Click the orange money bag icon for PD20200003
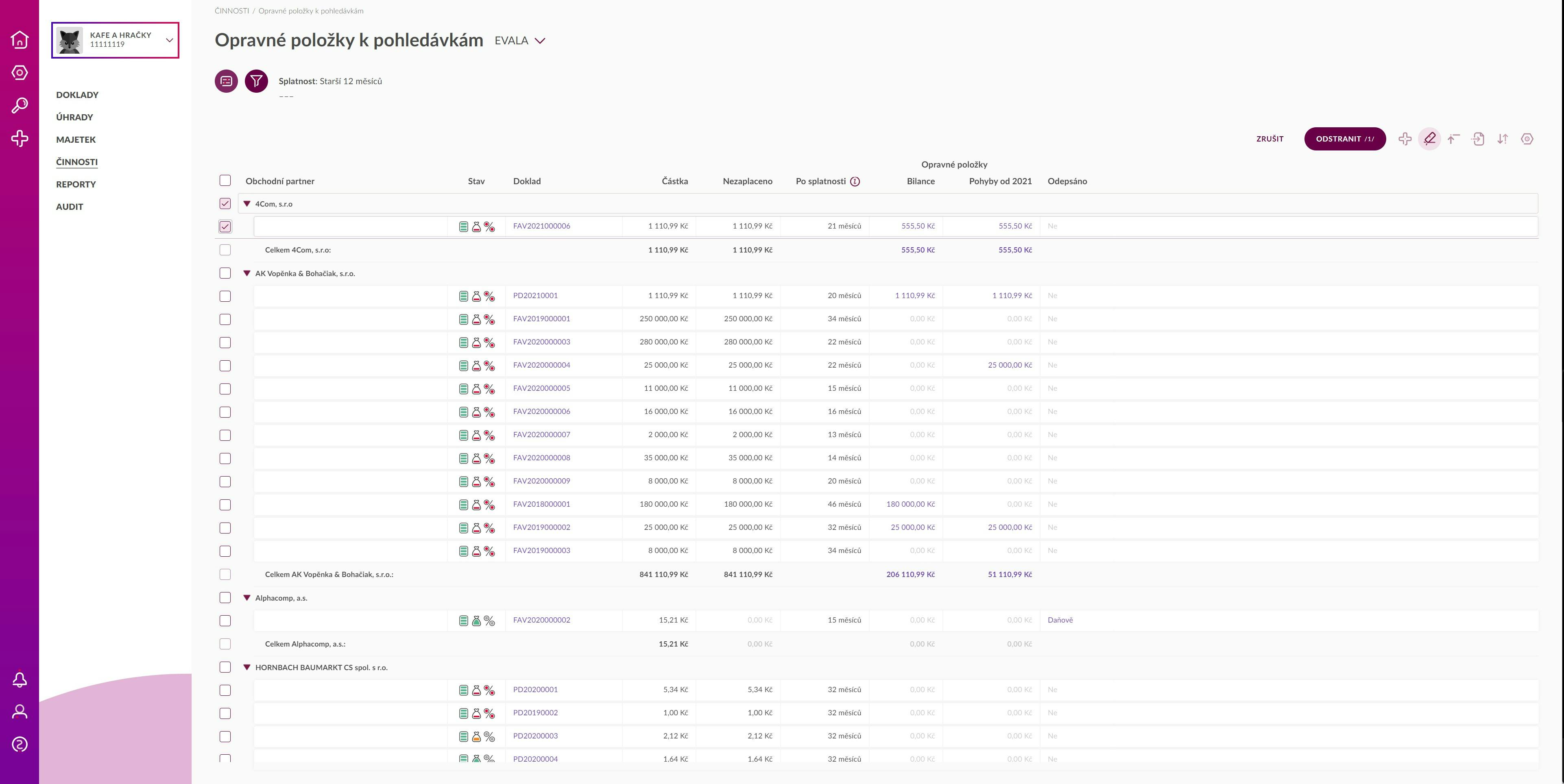The width and height of the screenshot is (1564, 784). (477, 737)
